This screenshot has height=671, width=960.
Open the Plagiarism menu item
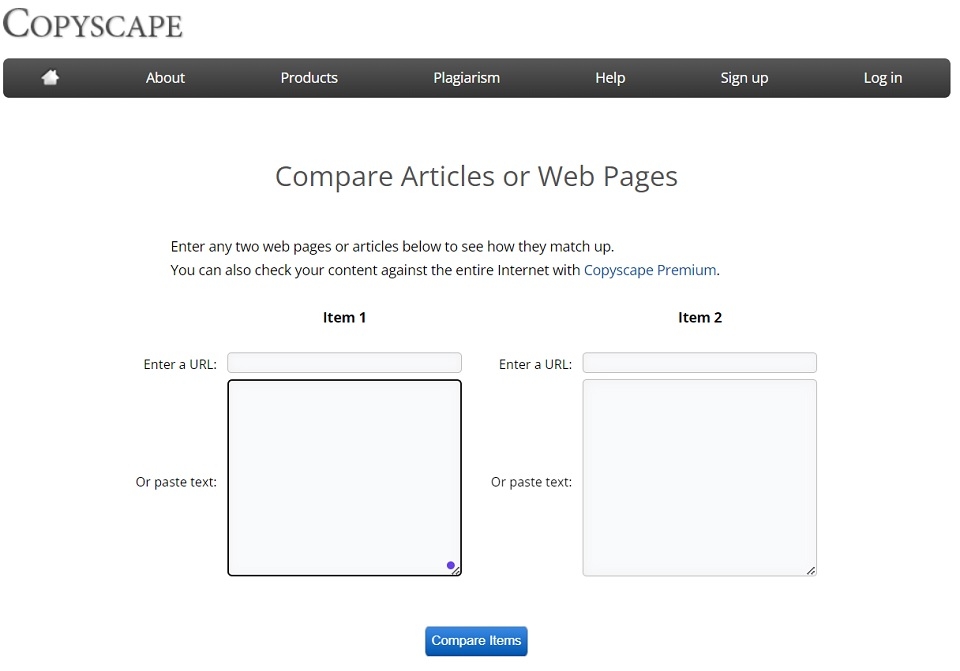pyautogui.click(x=467, y=78)
